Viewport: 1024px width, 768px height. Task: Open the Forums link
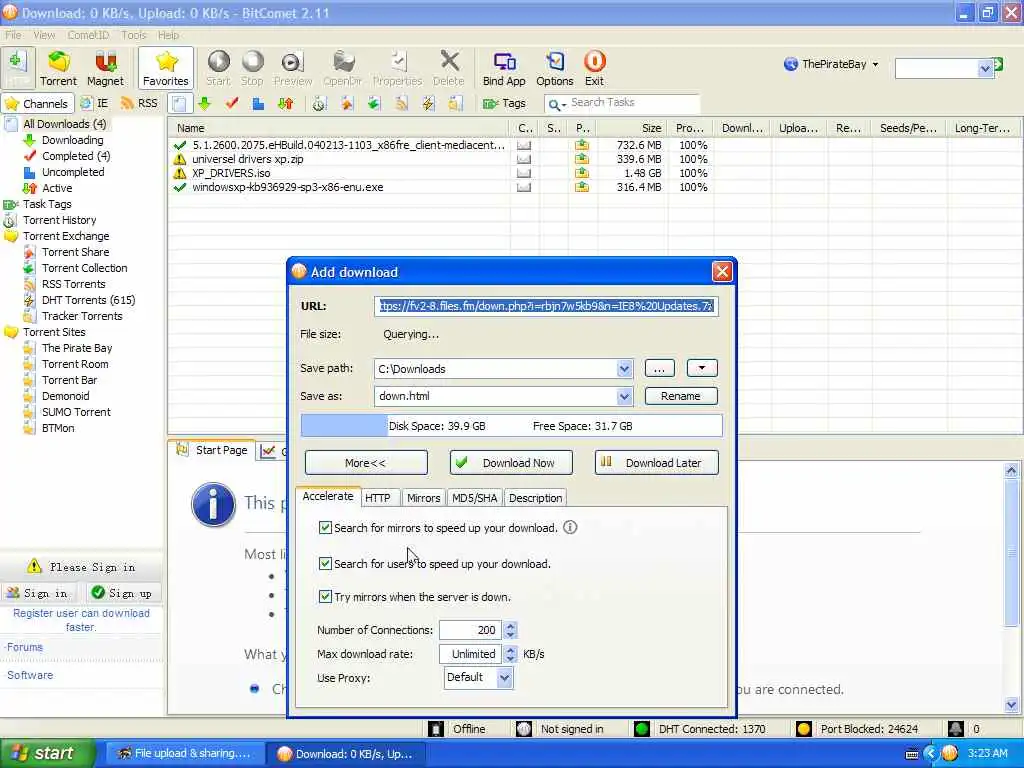pyautogui.click(x=25, y=647)
